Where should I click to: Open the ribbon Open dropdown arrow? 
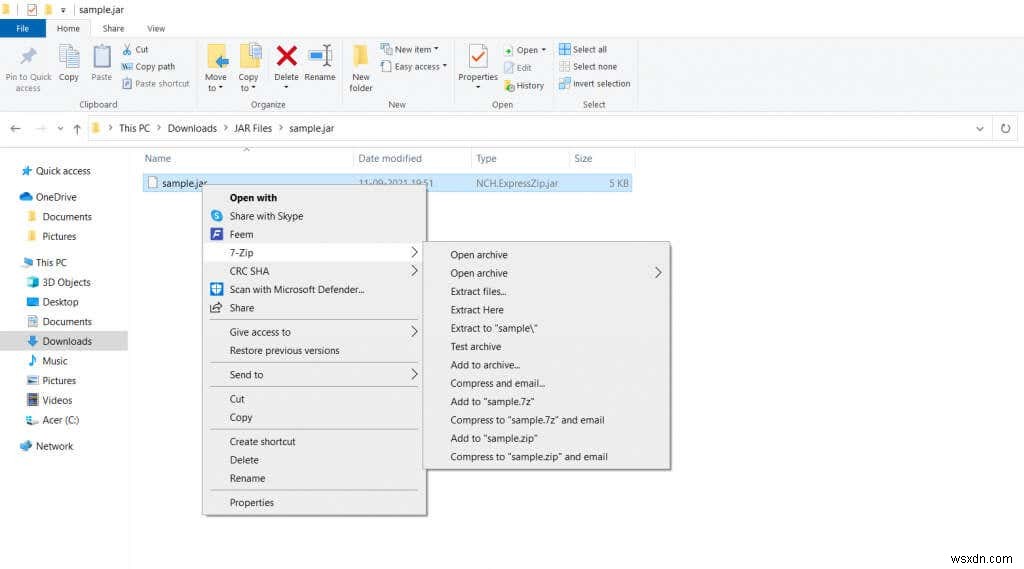(x=543, y=50)
